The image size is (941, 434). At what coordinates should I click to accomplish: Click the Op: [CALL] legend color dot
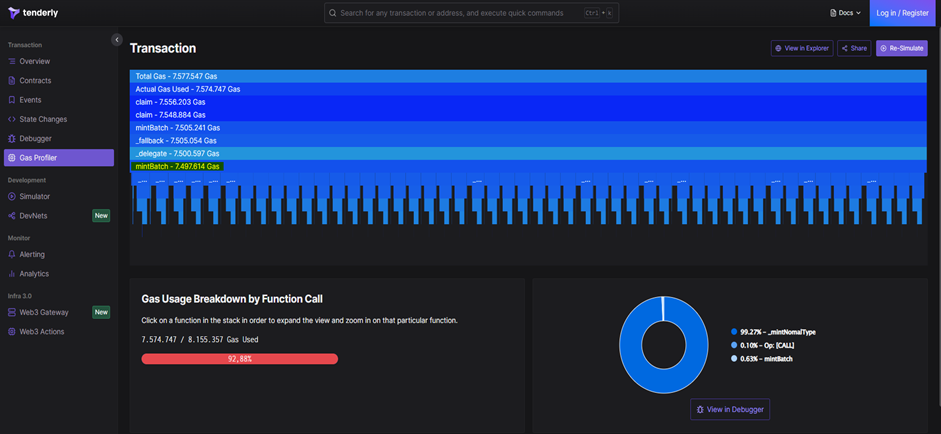(734, 345)
